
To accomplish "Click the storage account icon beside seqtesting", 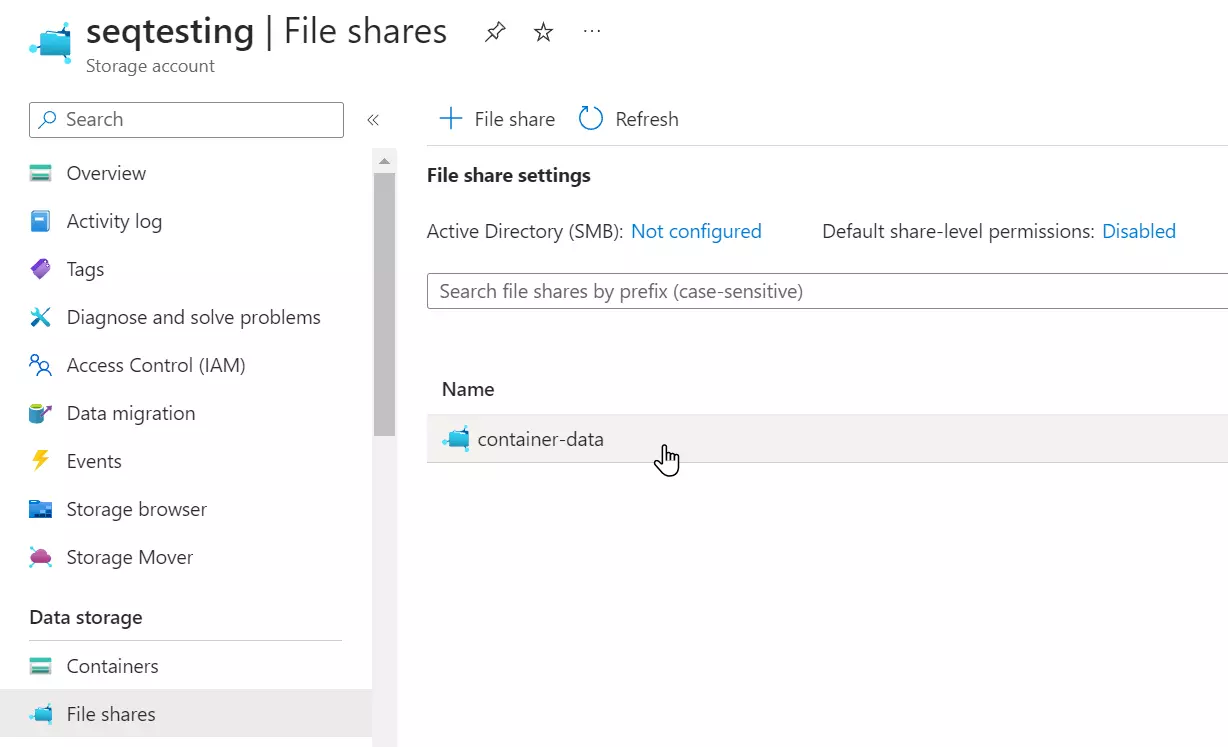I will coord(50,44).
